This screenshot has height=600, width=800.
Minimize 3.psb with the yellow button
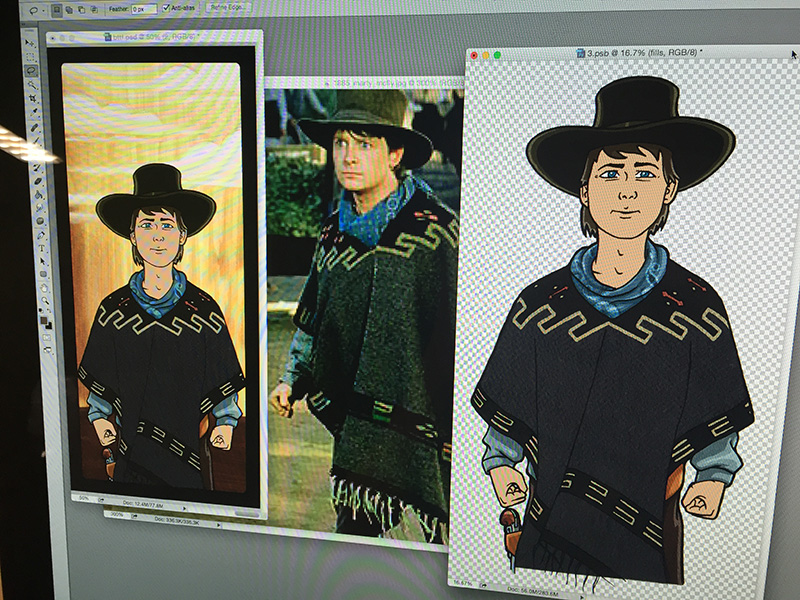486,55
